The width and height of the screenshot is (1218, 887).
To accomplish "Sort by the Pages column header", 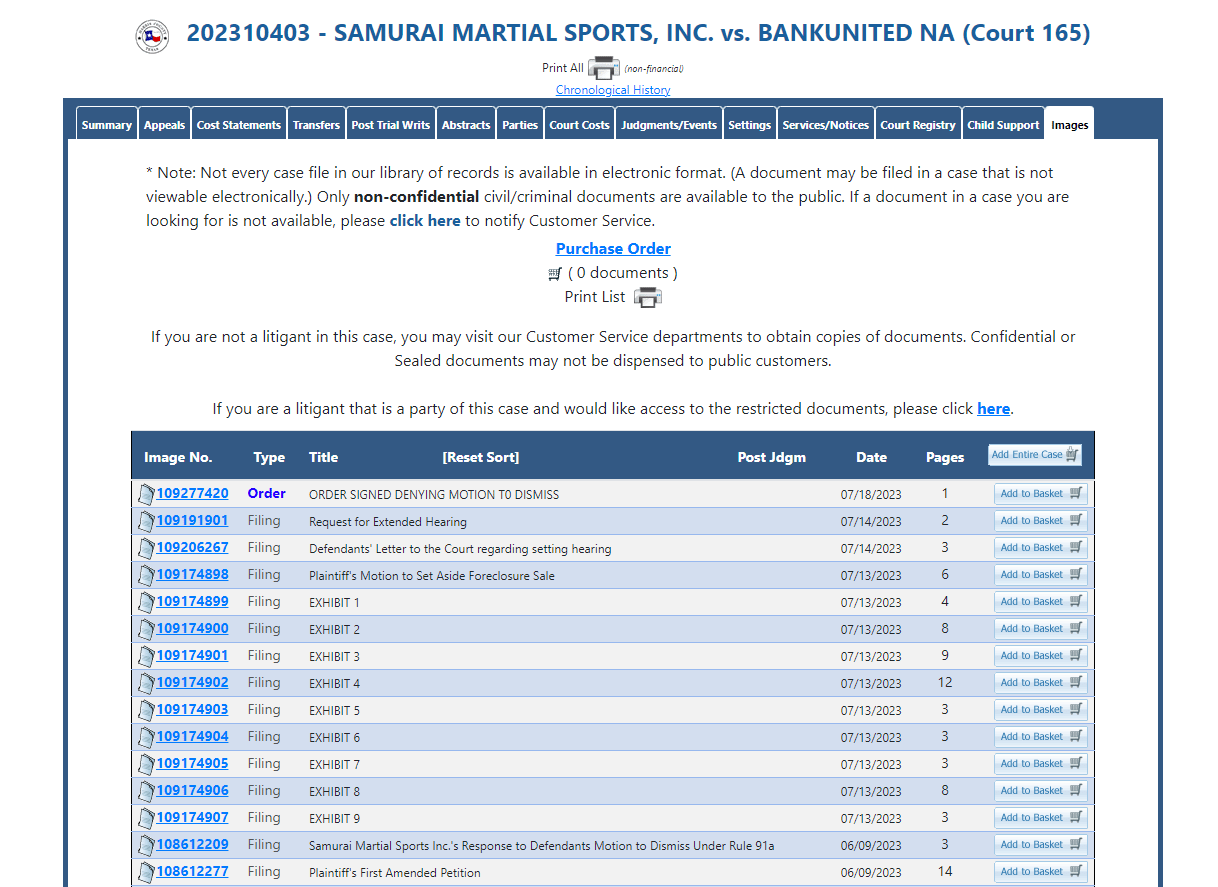I will (x=945, y=457).
